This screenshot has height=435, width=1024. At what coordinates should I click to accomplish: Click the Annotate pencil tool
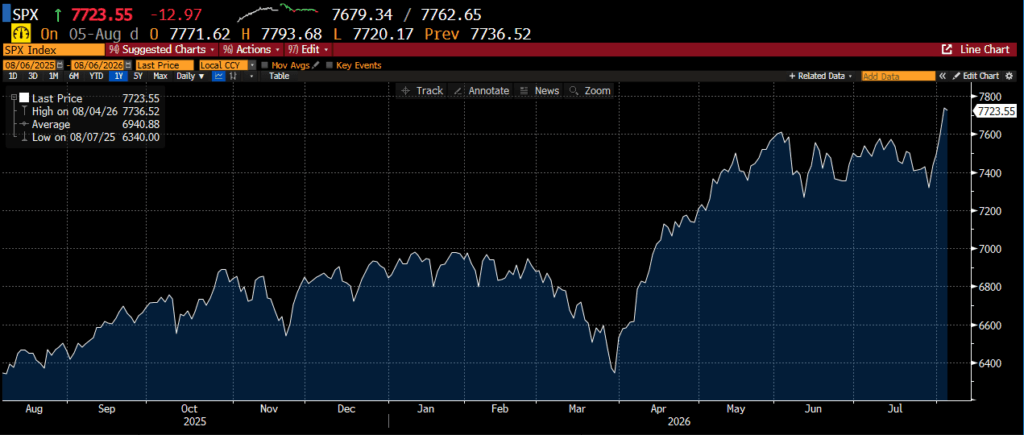tap(481, 91)
